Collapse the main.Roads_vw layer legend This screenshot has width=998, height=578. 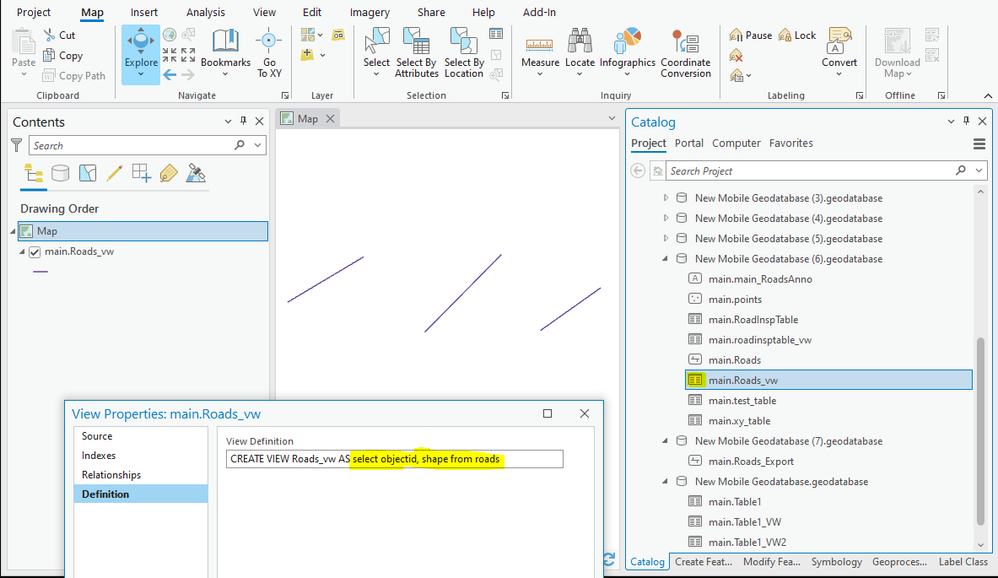(x=22, y=251)
